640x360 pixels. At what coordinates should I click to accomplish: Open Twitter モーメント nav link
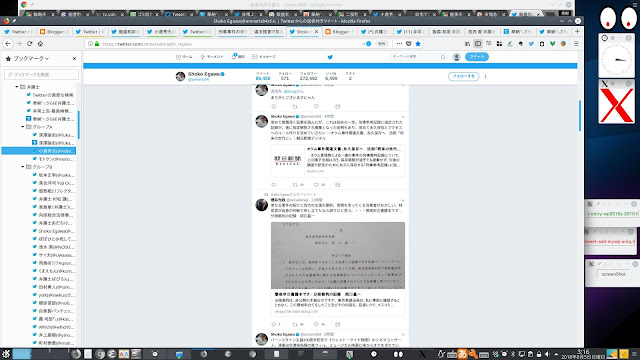212,57
